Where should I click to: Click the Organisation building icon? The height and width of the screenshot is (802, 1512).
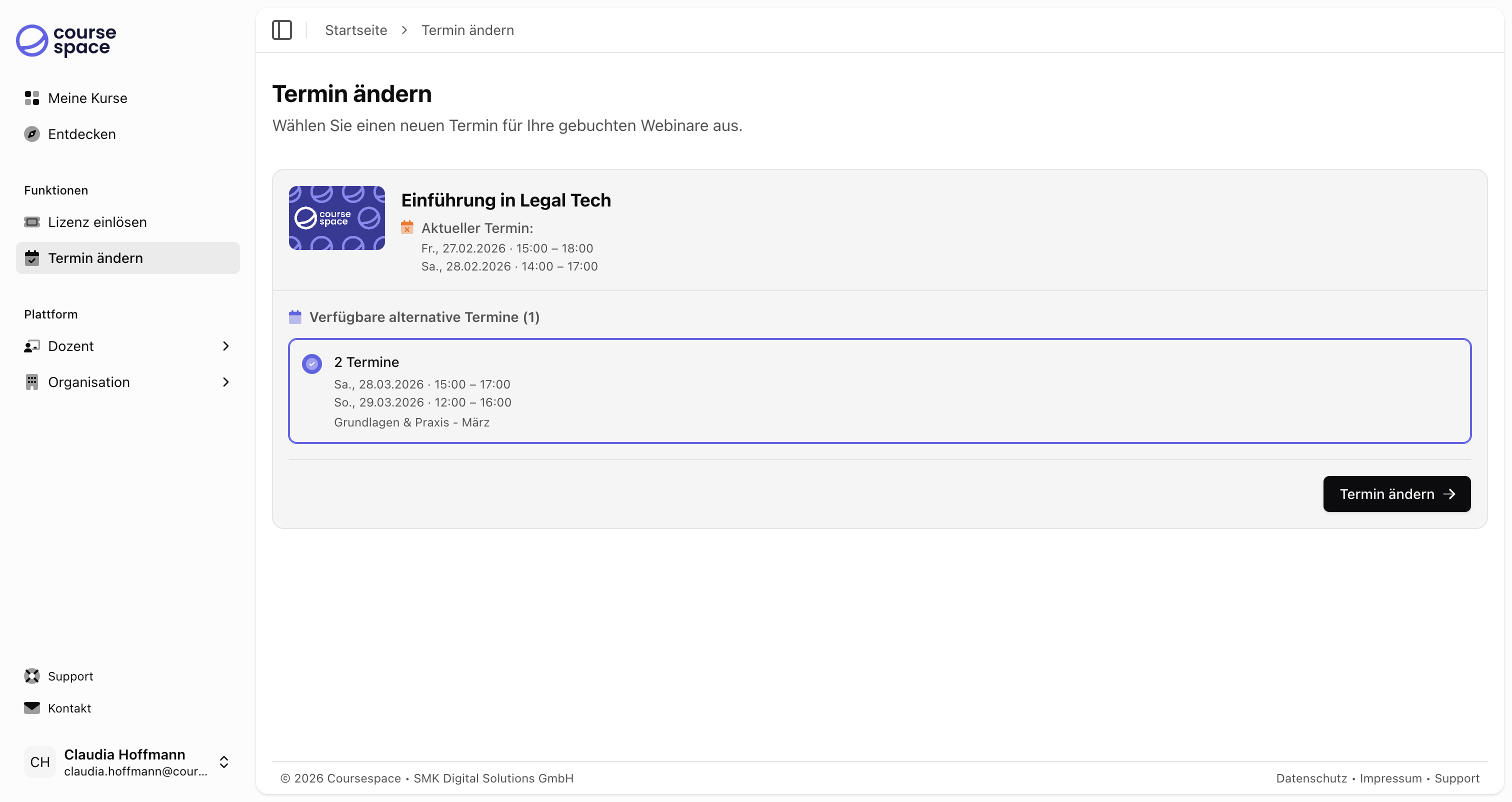[x=31, y=382]
